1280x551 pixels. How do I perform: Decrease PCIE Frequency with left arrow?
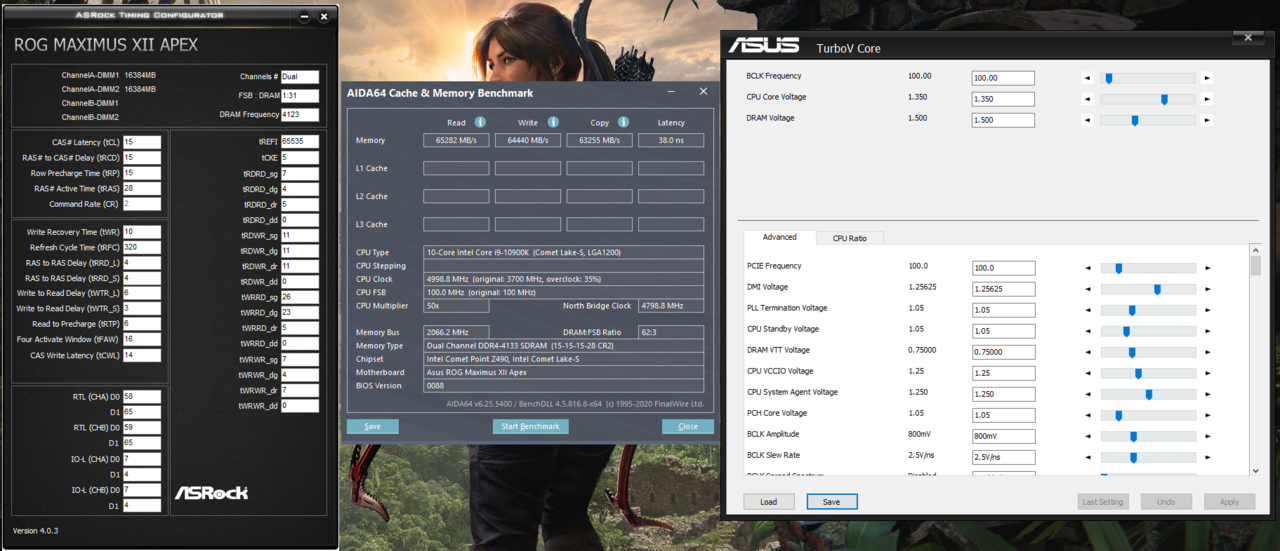pos(1088,268)
